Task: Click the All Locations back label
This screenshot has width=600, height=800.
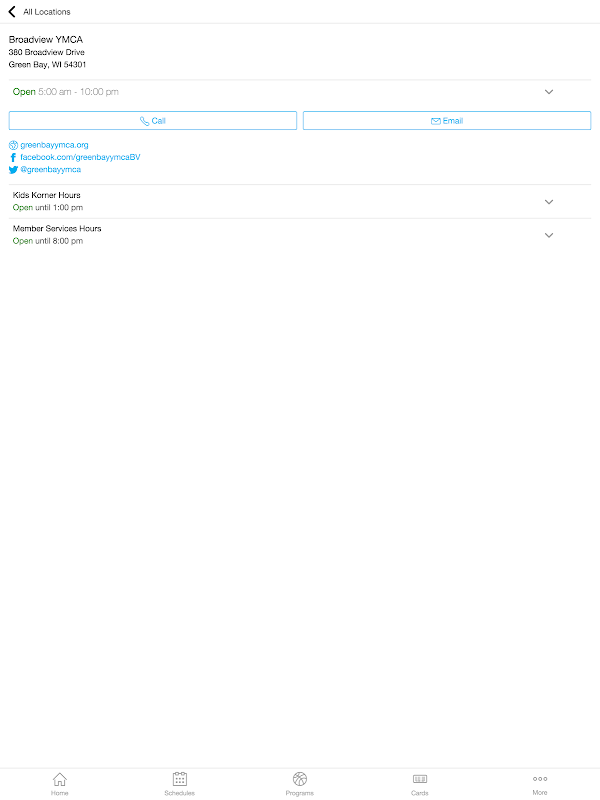Action: pos(47,12)
